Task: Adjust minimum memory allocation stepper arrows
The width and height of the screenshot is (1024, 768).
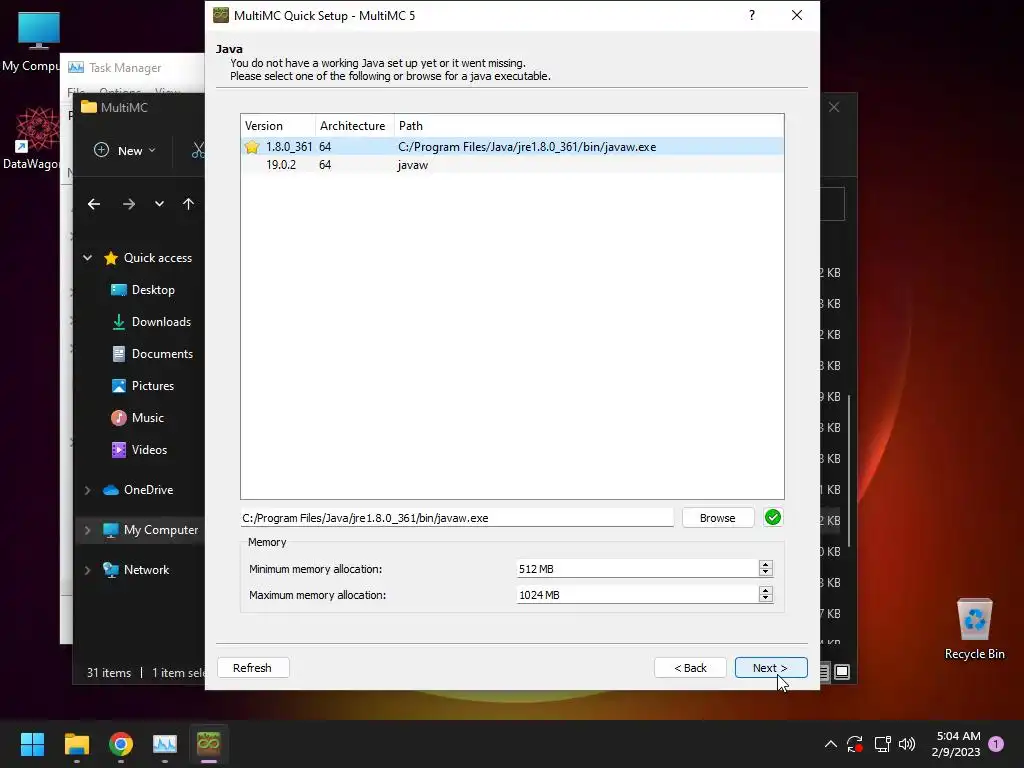Action: coord(766,568)
